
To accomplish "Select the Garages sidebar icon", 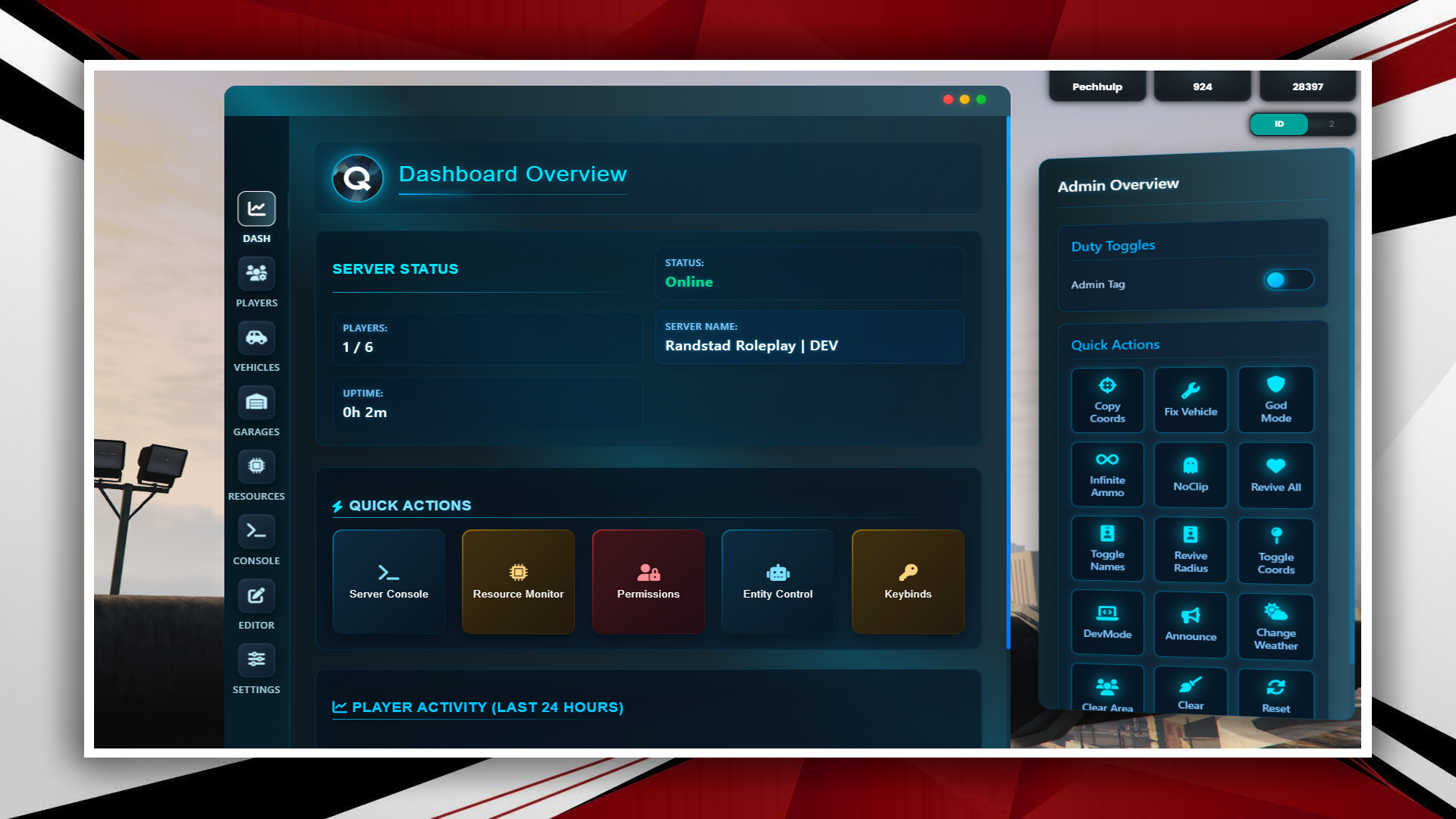I will 256,403.
